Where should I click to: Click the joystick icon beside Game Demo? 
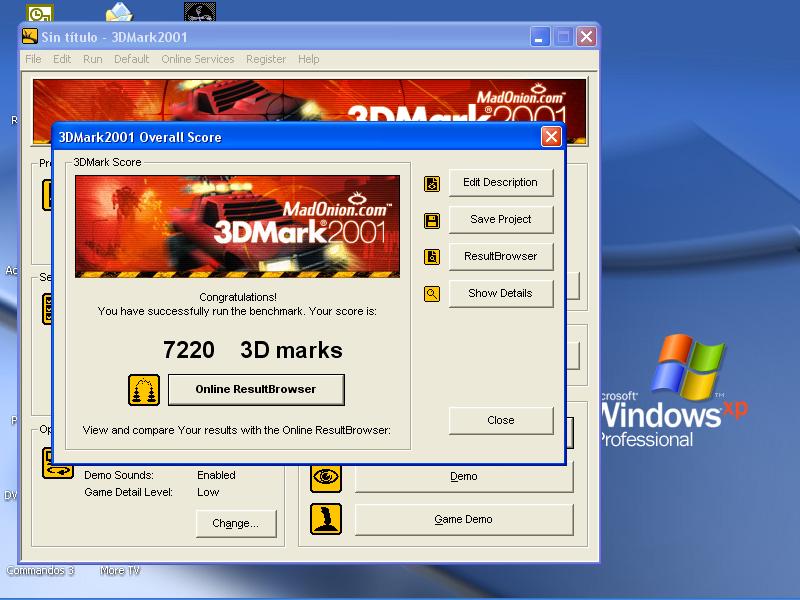(326, 519)
